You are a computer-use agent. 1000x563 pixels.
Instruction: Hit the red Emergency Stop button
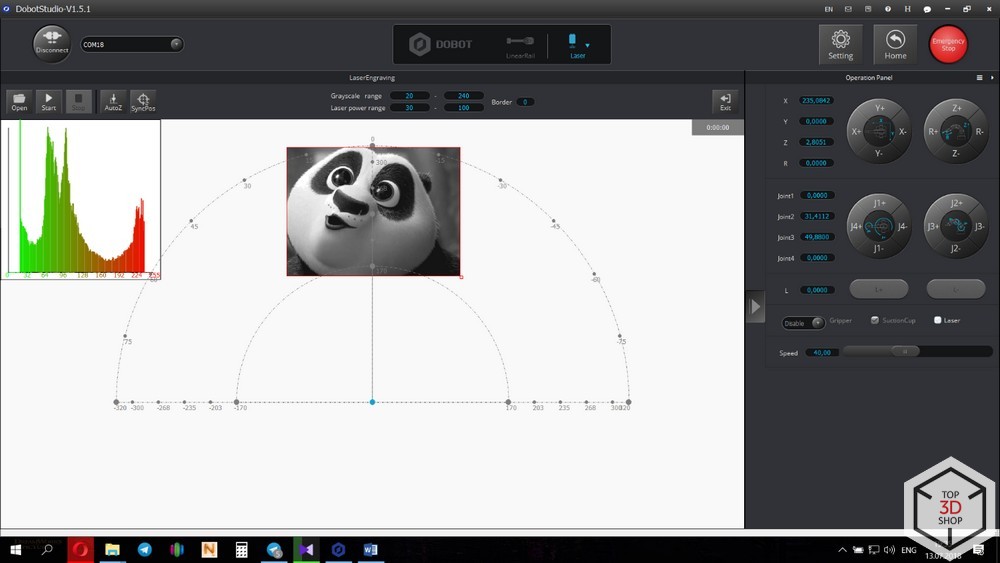(x=948, y=44)
